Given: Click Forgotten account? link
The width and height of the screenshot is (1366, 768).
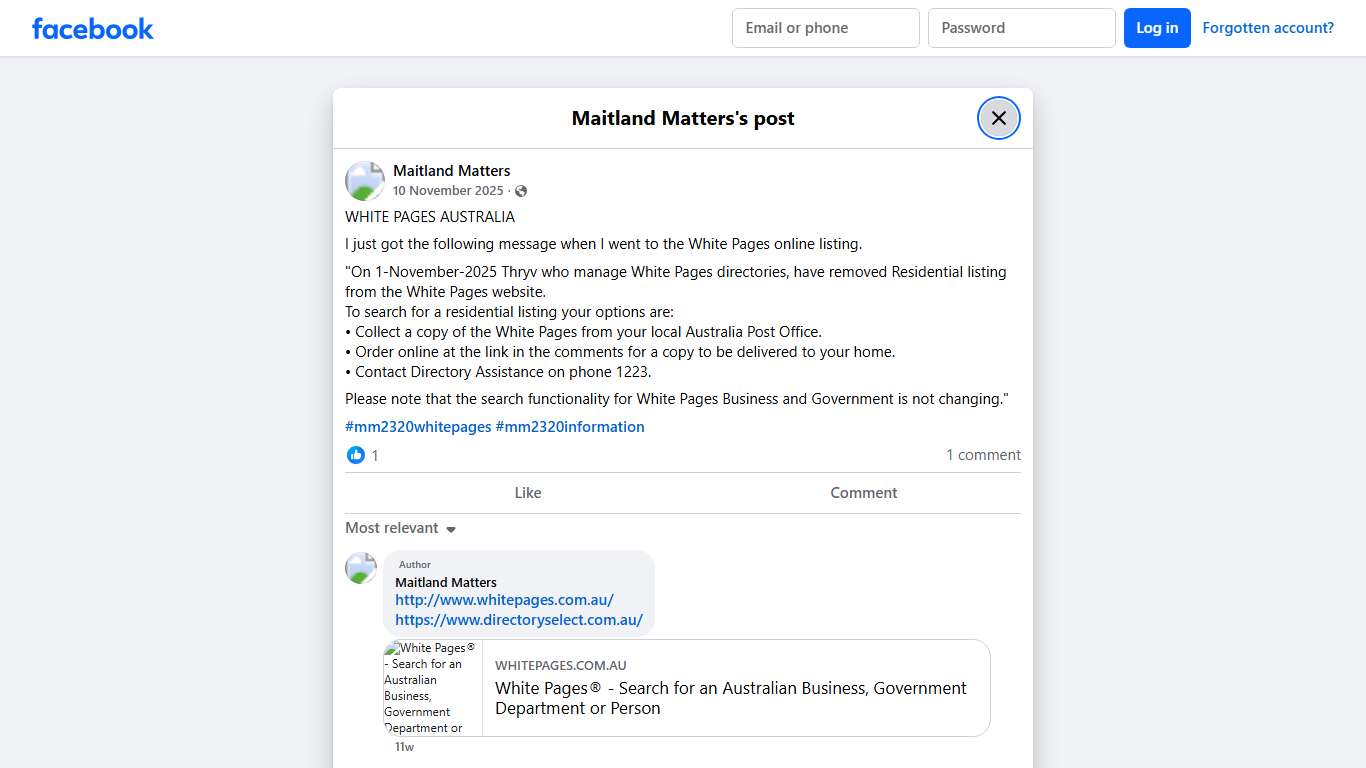Looking at the screenshot, I should click(x=1268, y=27).
